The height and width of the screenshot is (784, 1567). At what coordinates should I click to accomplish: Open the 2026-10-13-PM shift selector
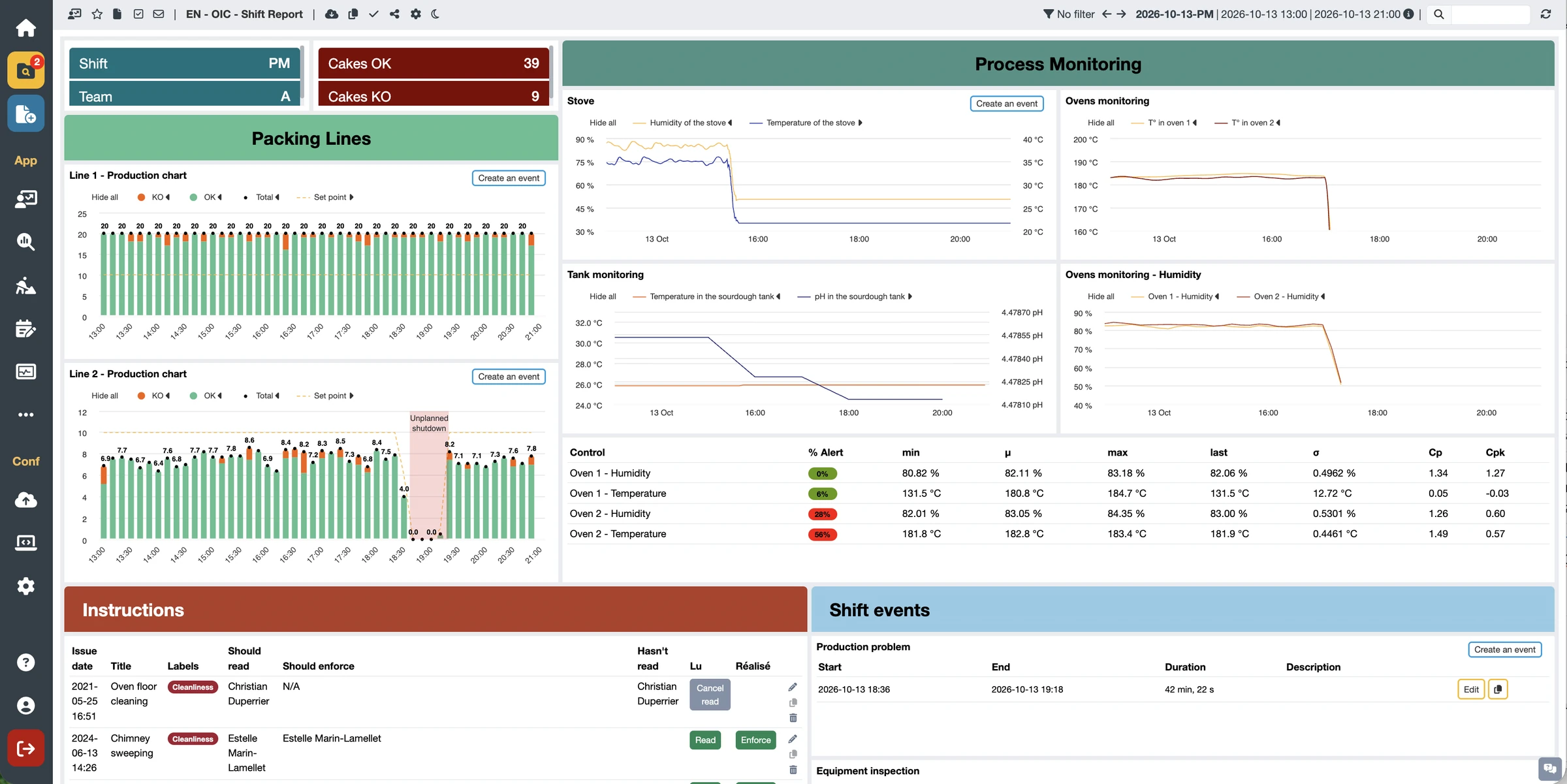[1174, 14]
